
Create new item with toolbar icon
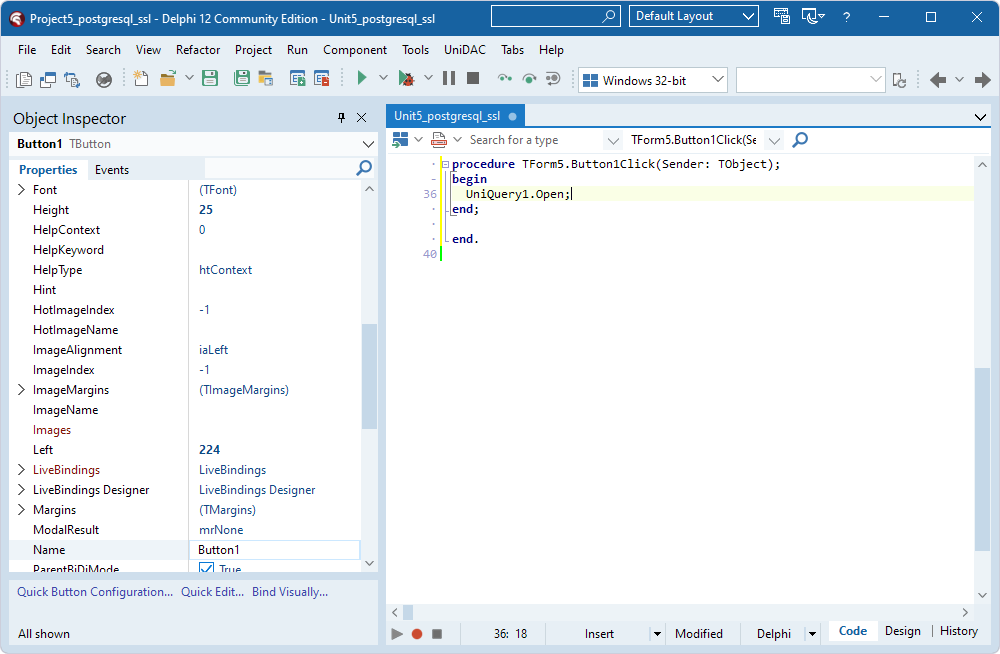tap(140, 78)
